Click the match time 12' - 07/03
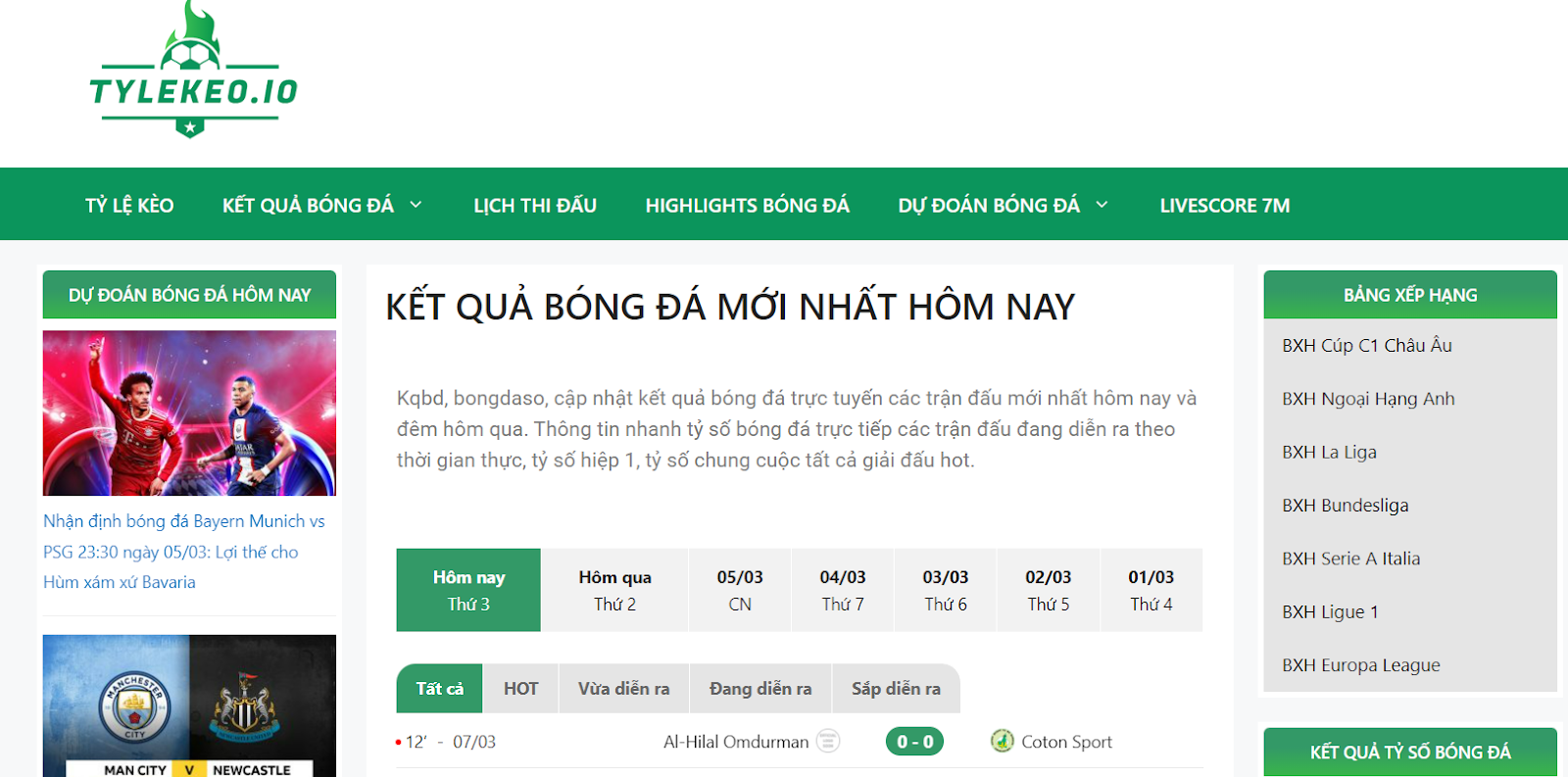 pyautogui.click(x=451, y=742)
